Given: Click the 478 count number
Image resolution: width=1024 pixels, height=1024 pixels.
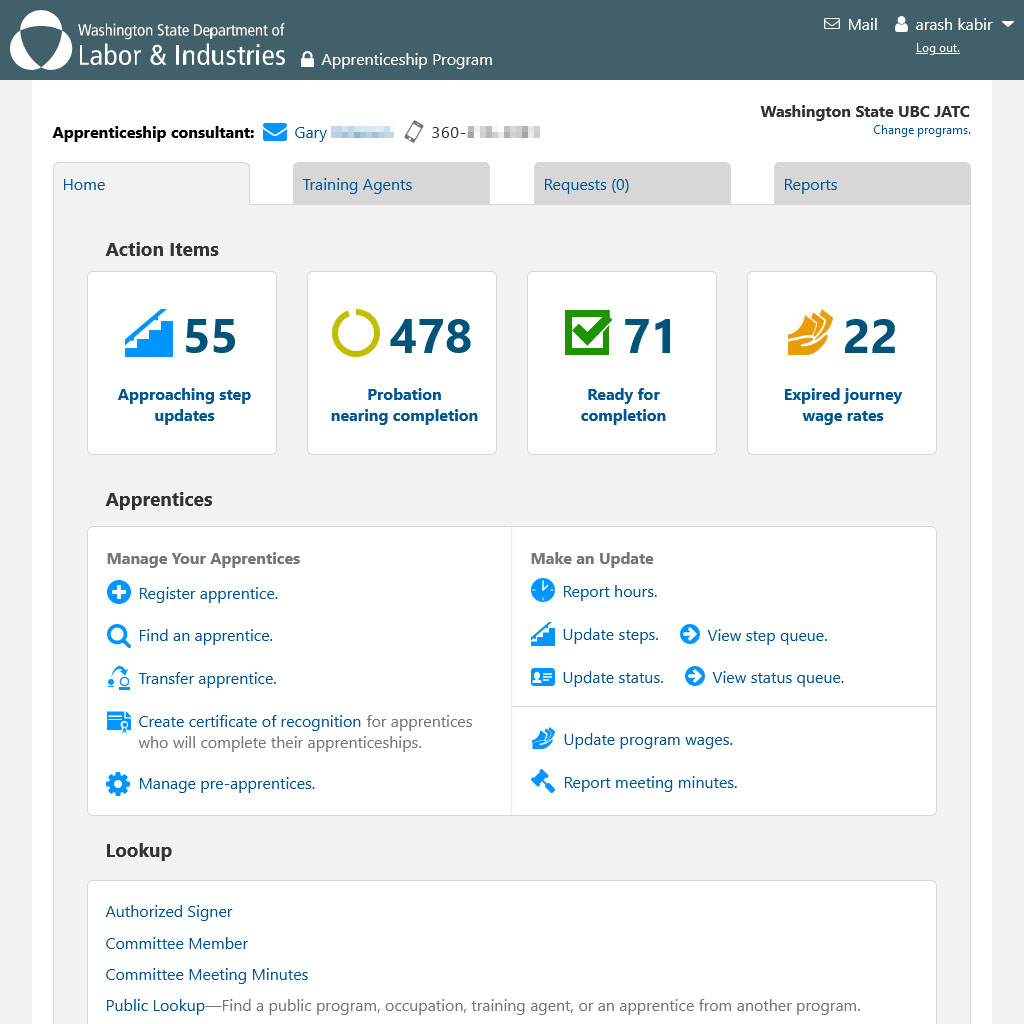Looking at the screenshot, I should (x=430, y=336).
